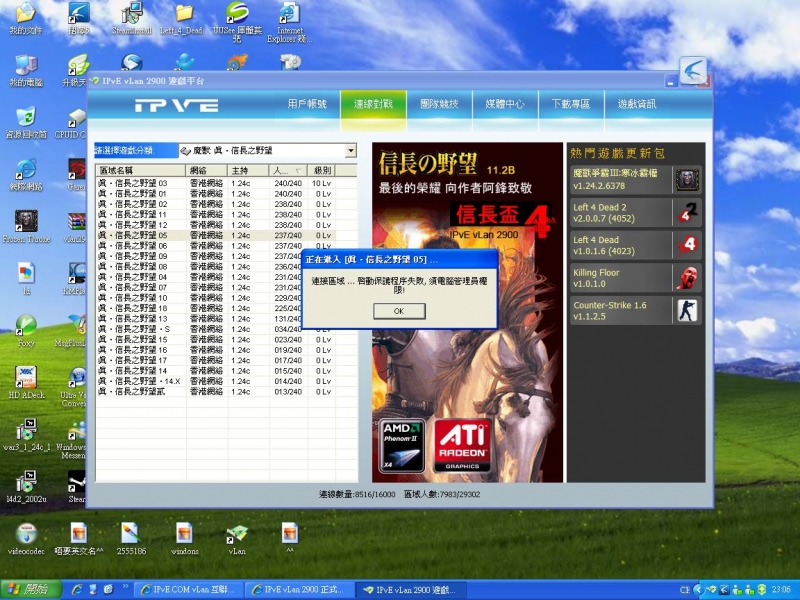Click the Killing Floor game icon
This screenshot has height=600, width=800.
tap(686, 277)
